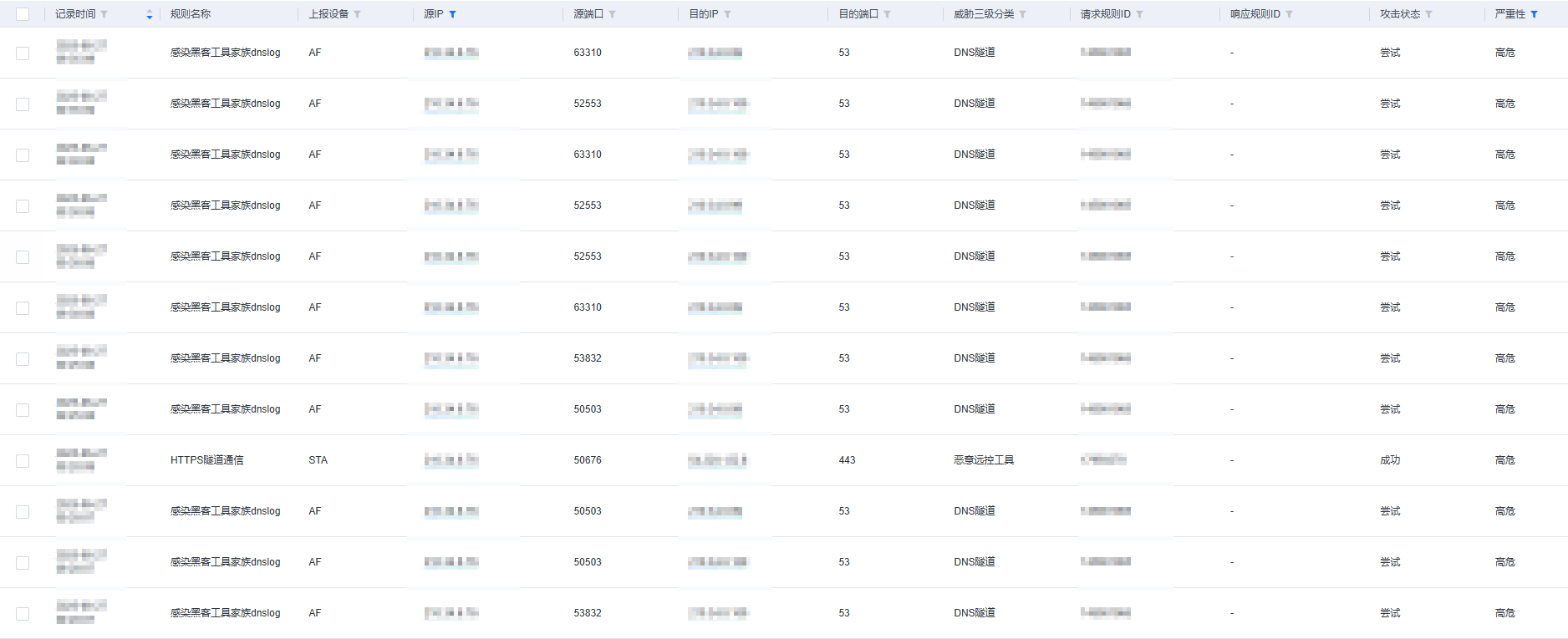Click AF device in the first row
The width and height of the screenshot is (1568, 639).
point(314,53)
